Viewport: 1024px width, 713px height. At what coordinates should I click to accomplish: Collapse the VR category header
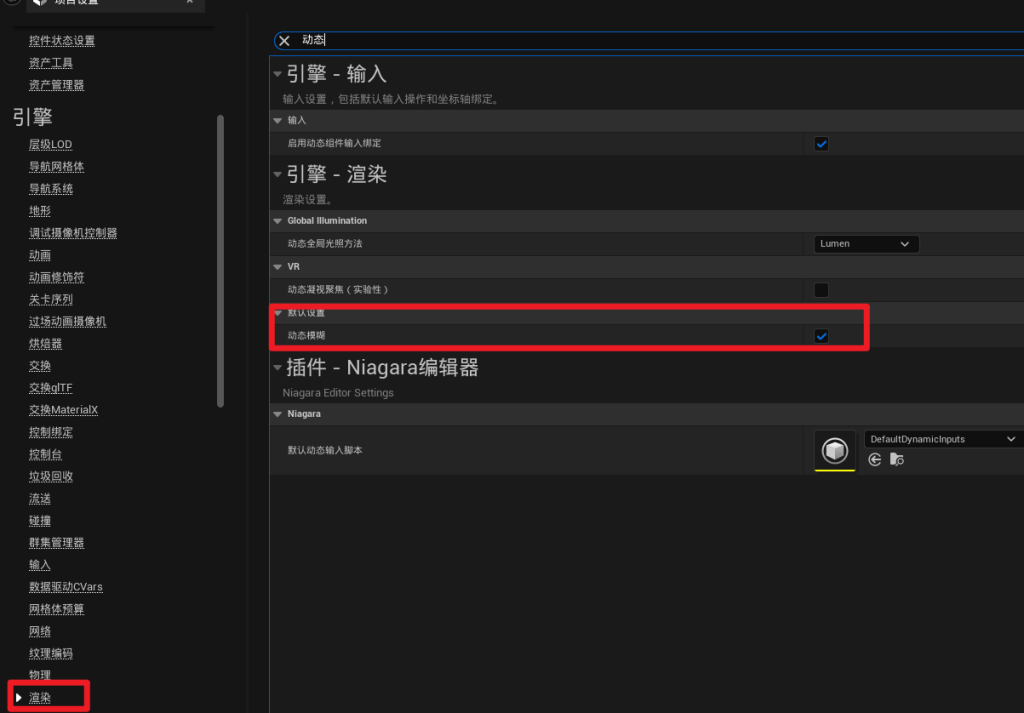[x=278, y=267]
